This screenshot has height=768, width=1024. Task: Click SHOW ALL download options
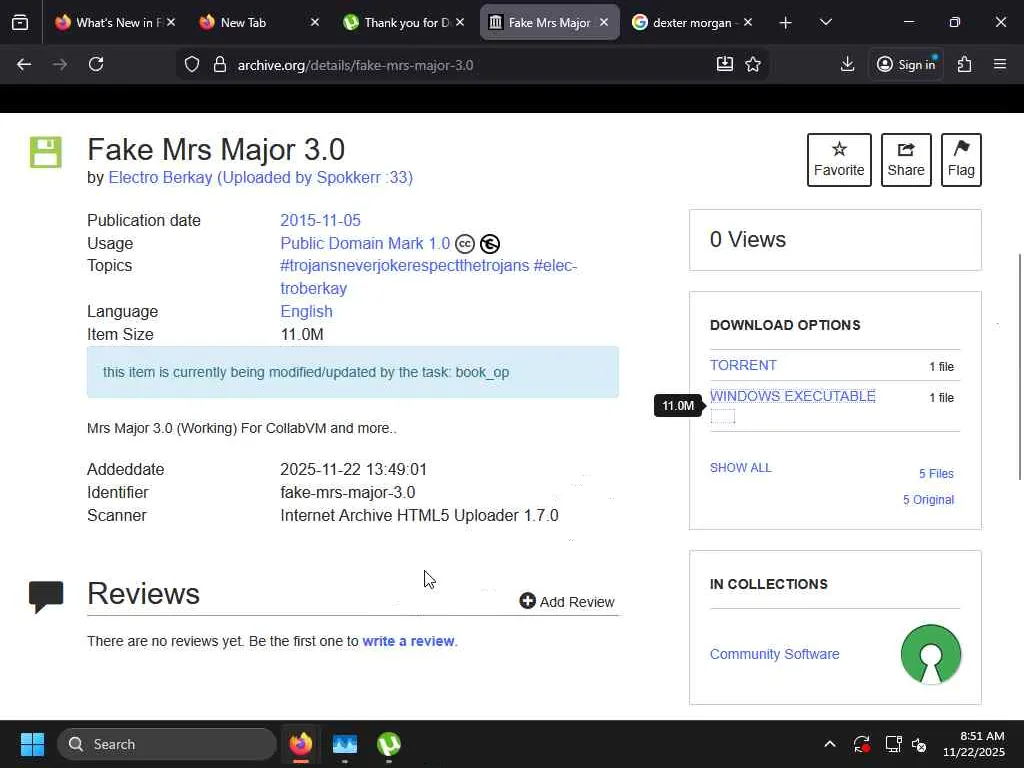point(741,468)
